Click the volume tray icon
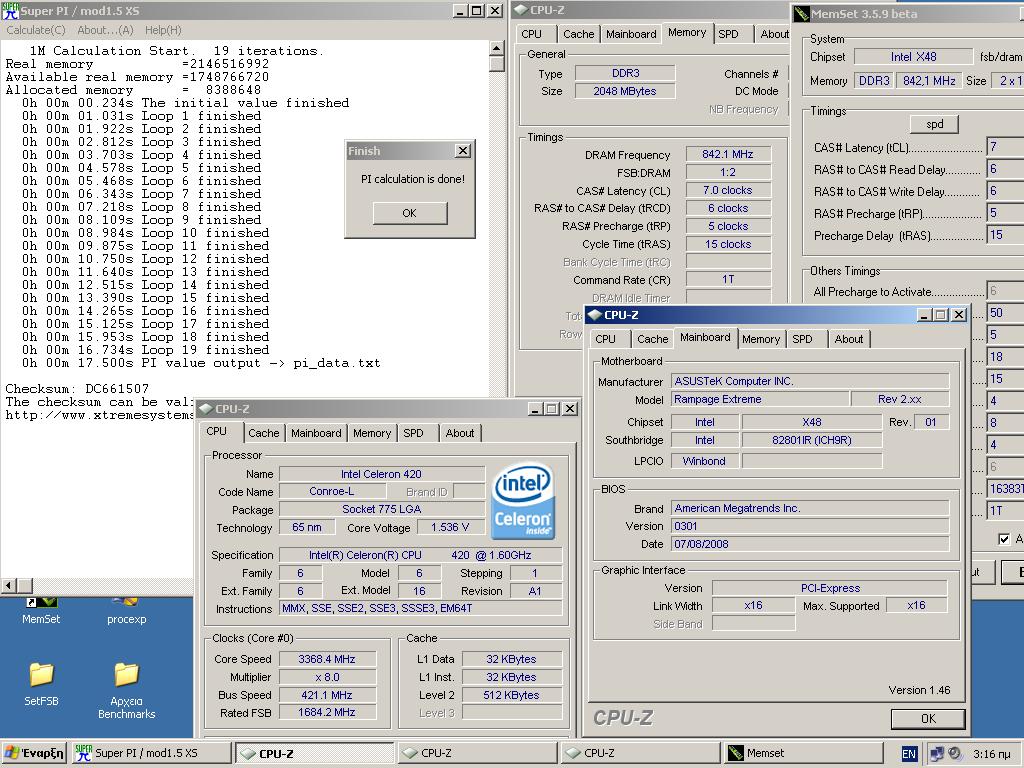 (x=955, y=754)
